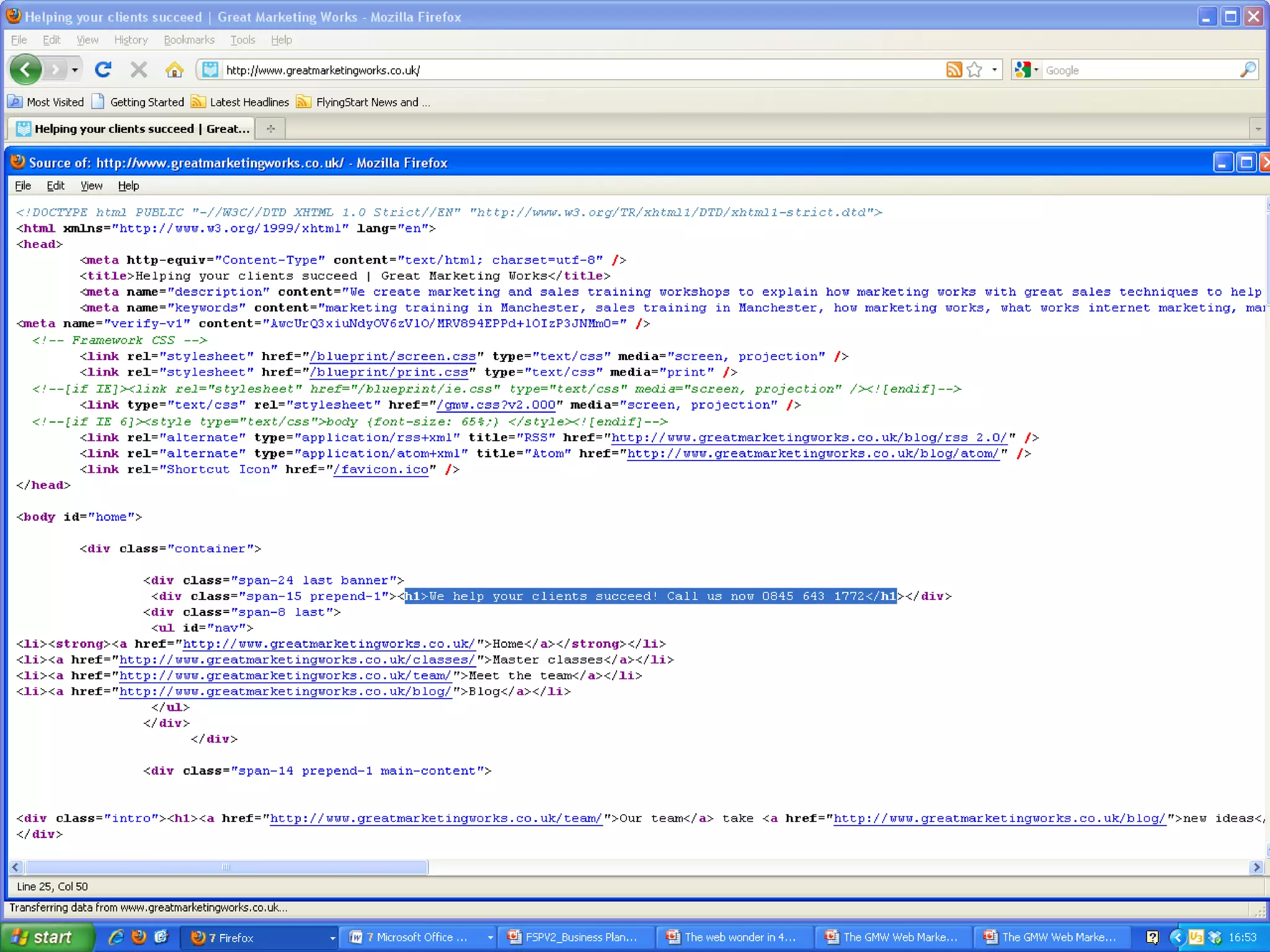The width and height of the screenshot is (1270, 952).
Task: Click the green Back navigation arrow
Action: (25, 69)
